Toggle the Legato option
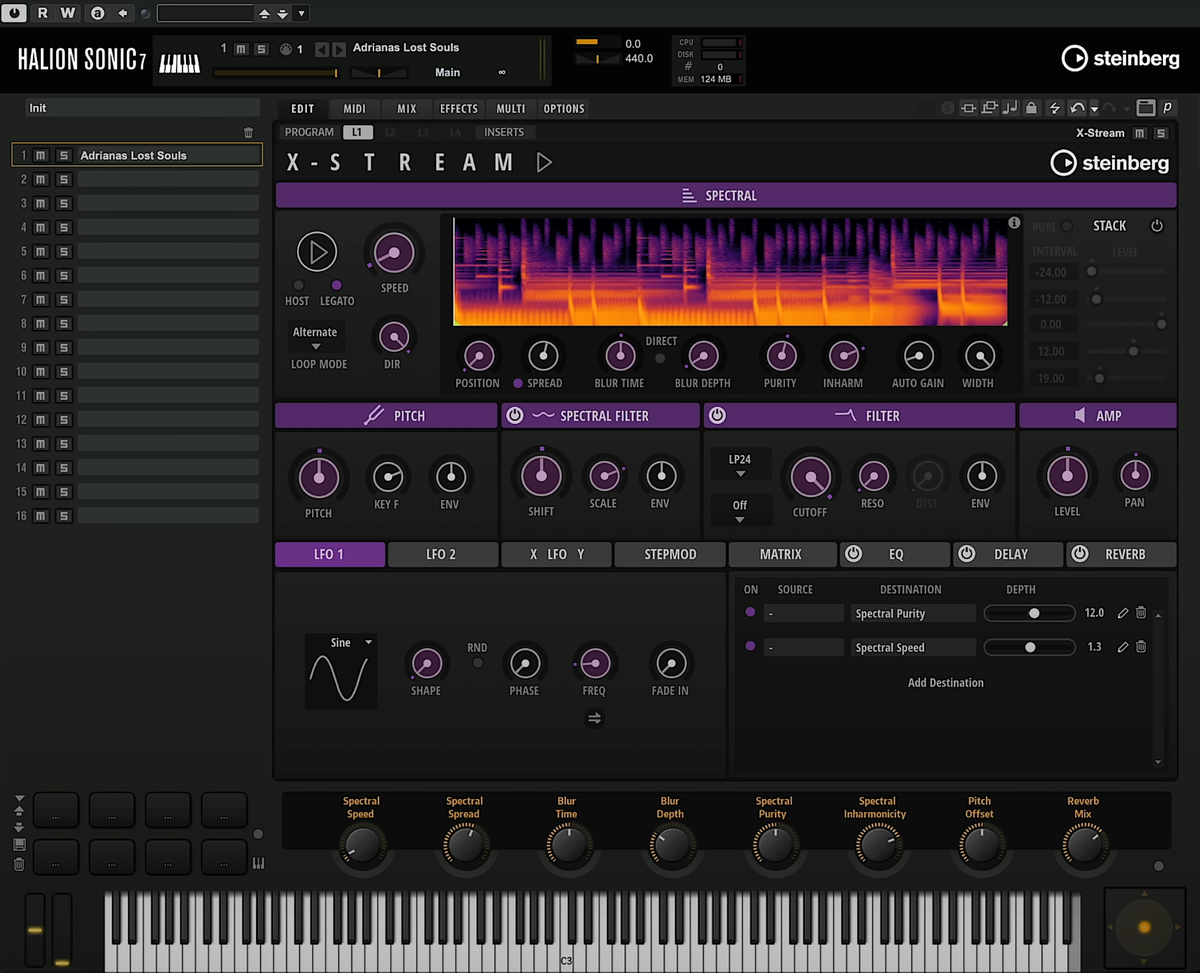 tap(336, 285)
